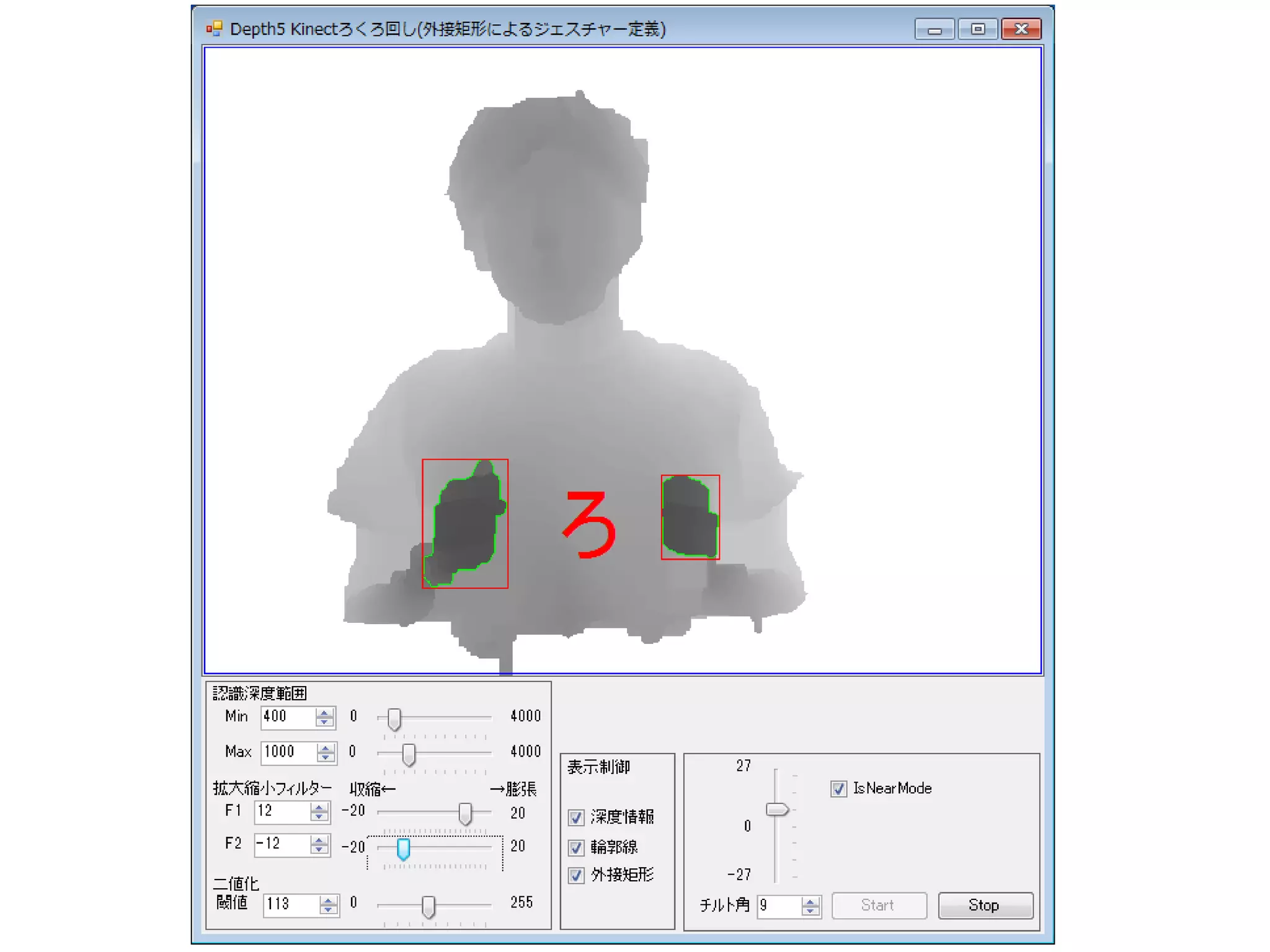Click the Start button
The width and height of the screenshot is (1270, 952).
click(x=878, y=906)
